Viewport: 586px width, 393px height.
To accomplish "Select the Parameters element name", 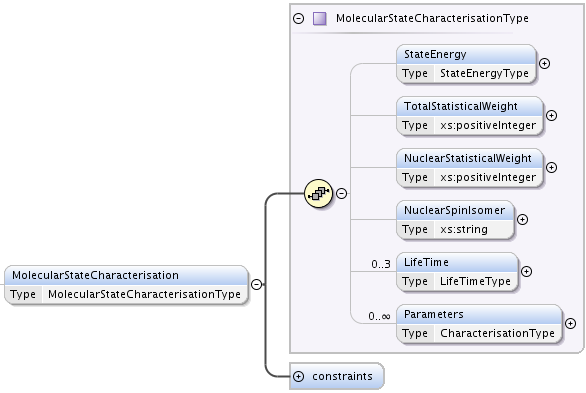I will pyautogui.click(x=434, y=314).
